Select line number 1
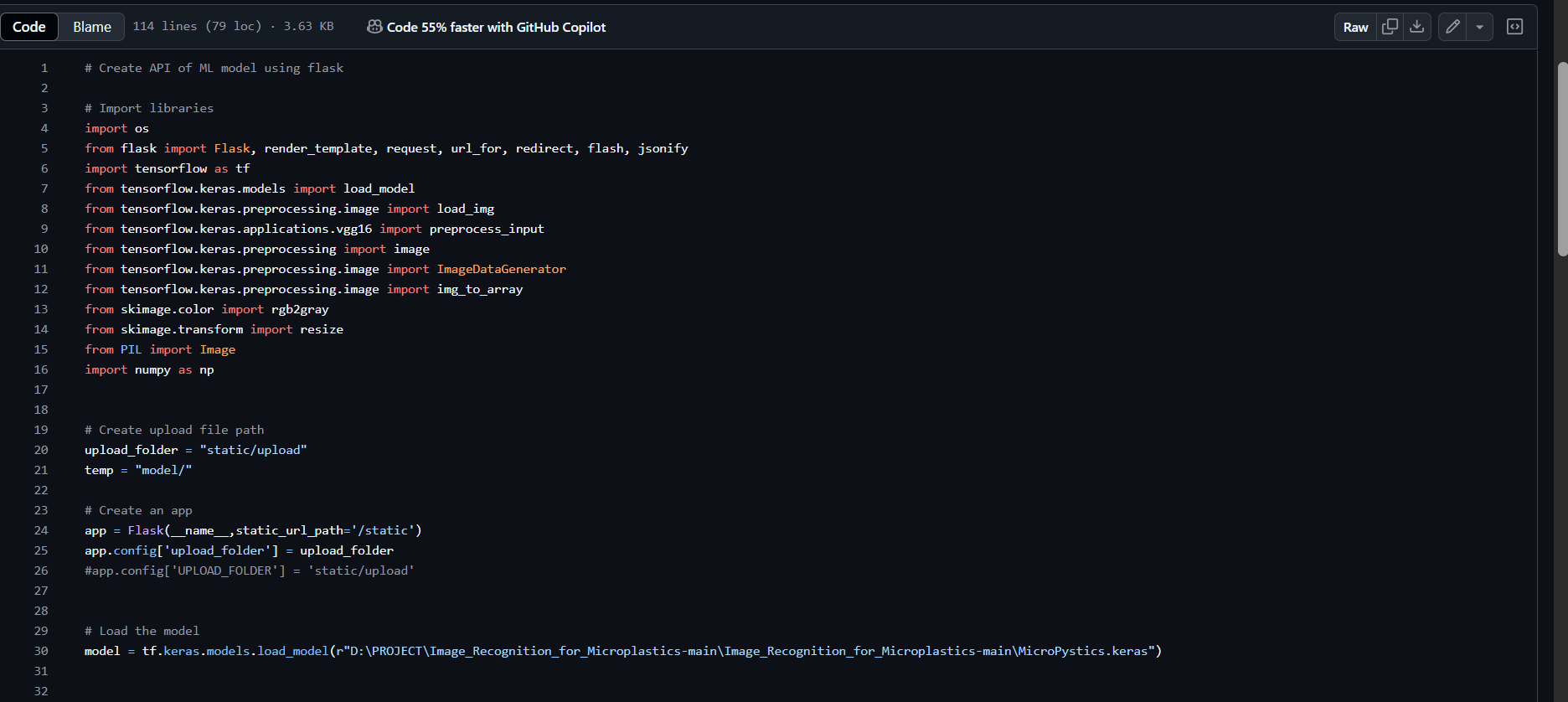Screen dimensions: 1568x702 44,68
